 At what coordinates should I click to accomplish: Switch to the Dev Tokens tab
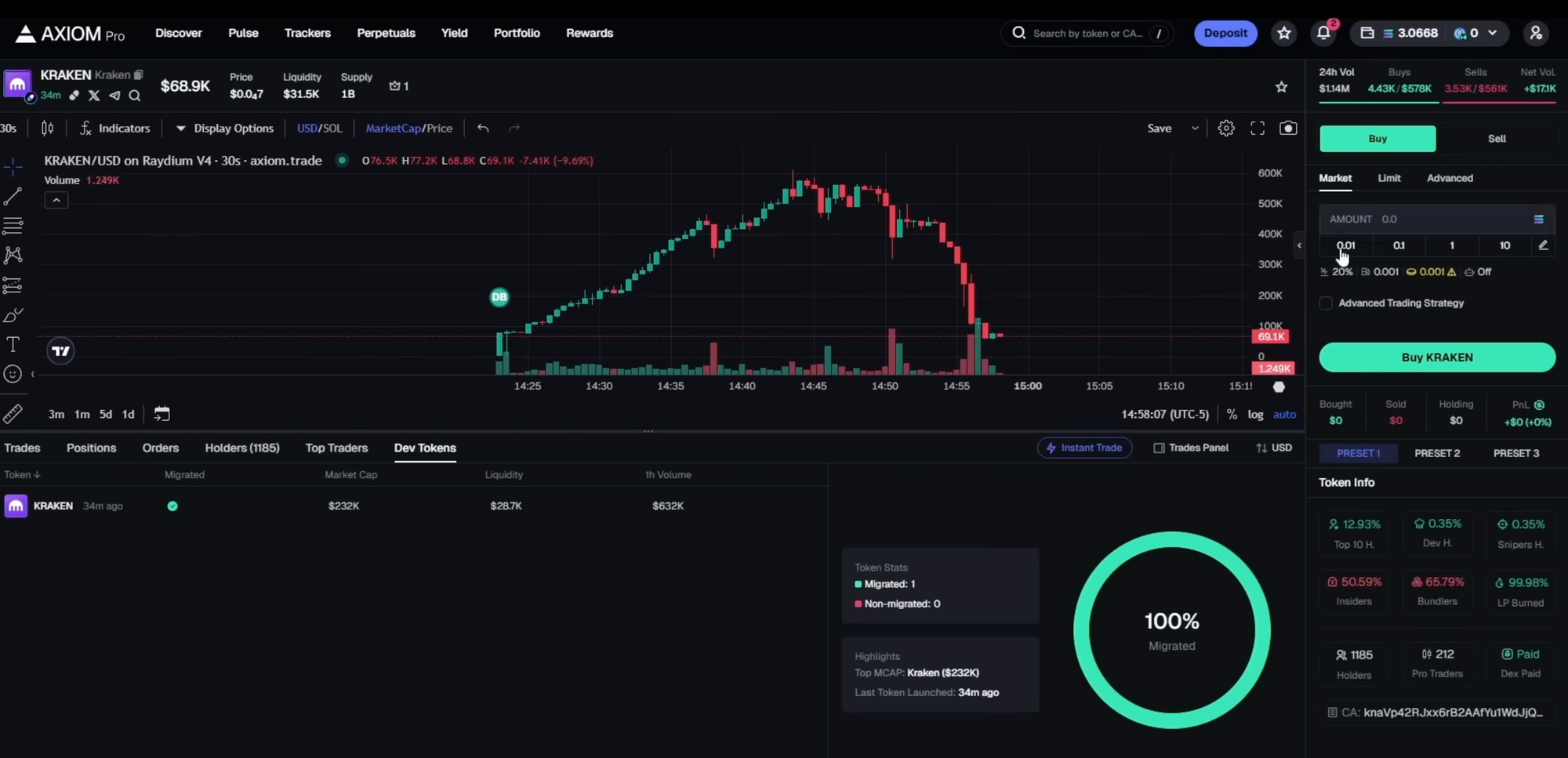point(425,448)
